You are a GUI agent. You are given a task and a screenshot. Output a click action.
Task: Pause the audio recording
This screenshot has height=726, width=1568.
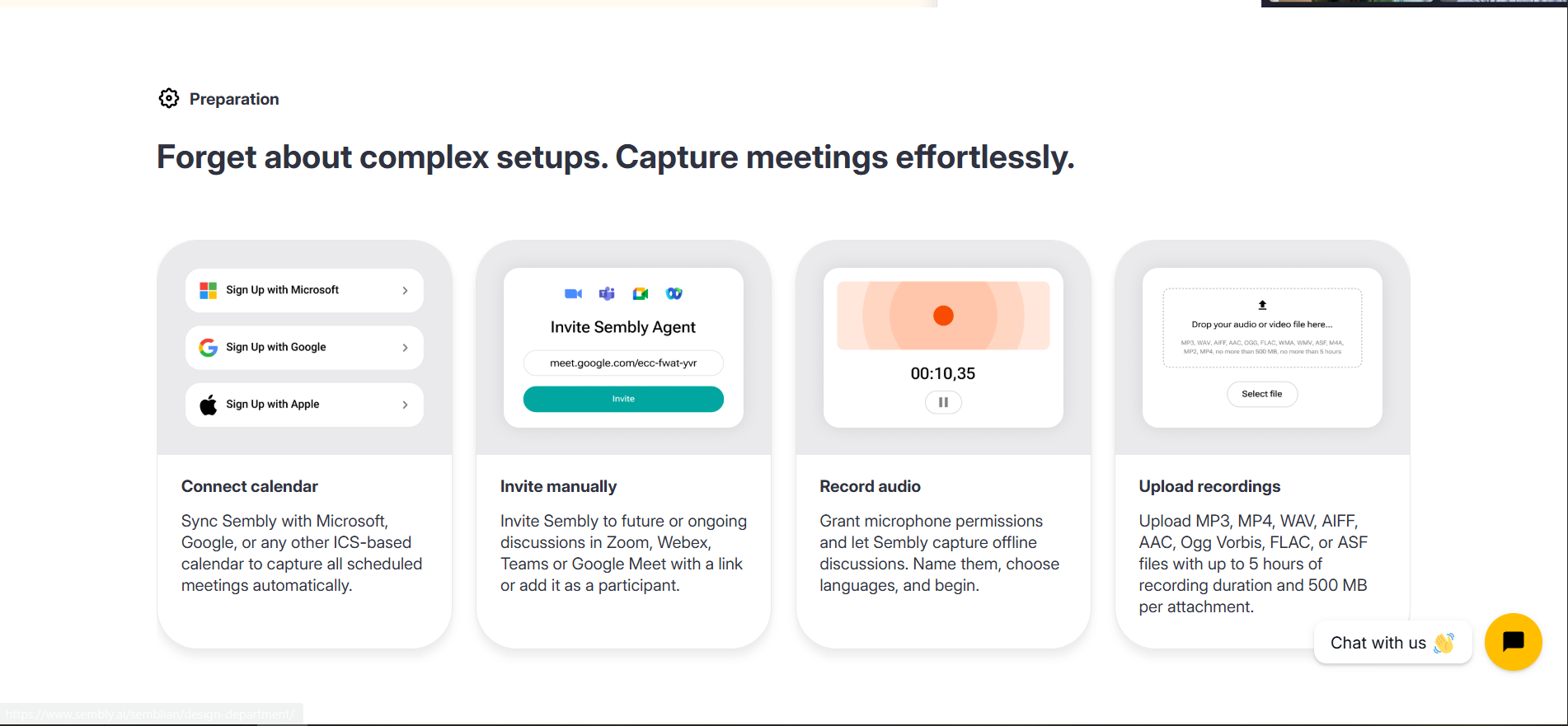tap(943, 402)
